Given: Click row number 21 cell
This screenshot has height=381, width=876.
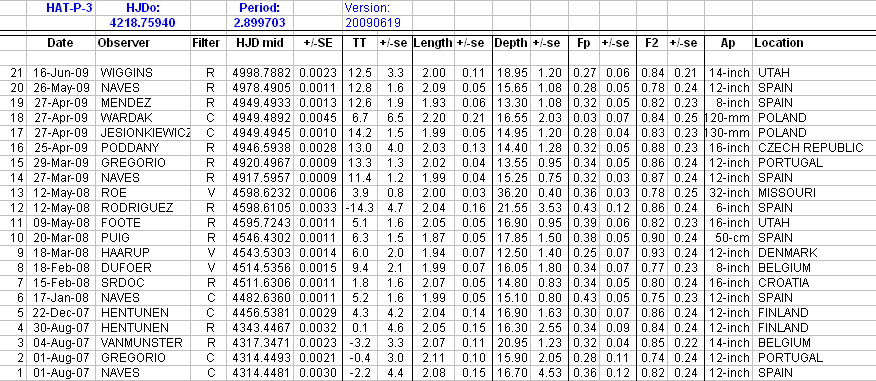Looking at the screenshot, I should click(13, 73).
